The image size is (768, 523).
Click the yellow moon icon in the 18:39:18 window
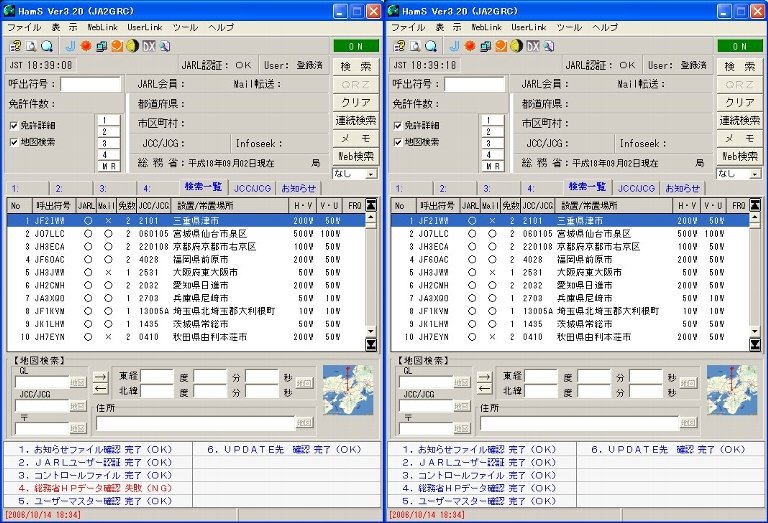[517, 46]
